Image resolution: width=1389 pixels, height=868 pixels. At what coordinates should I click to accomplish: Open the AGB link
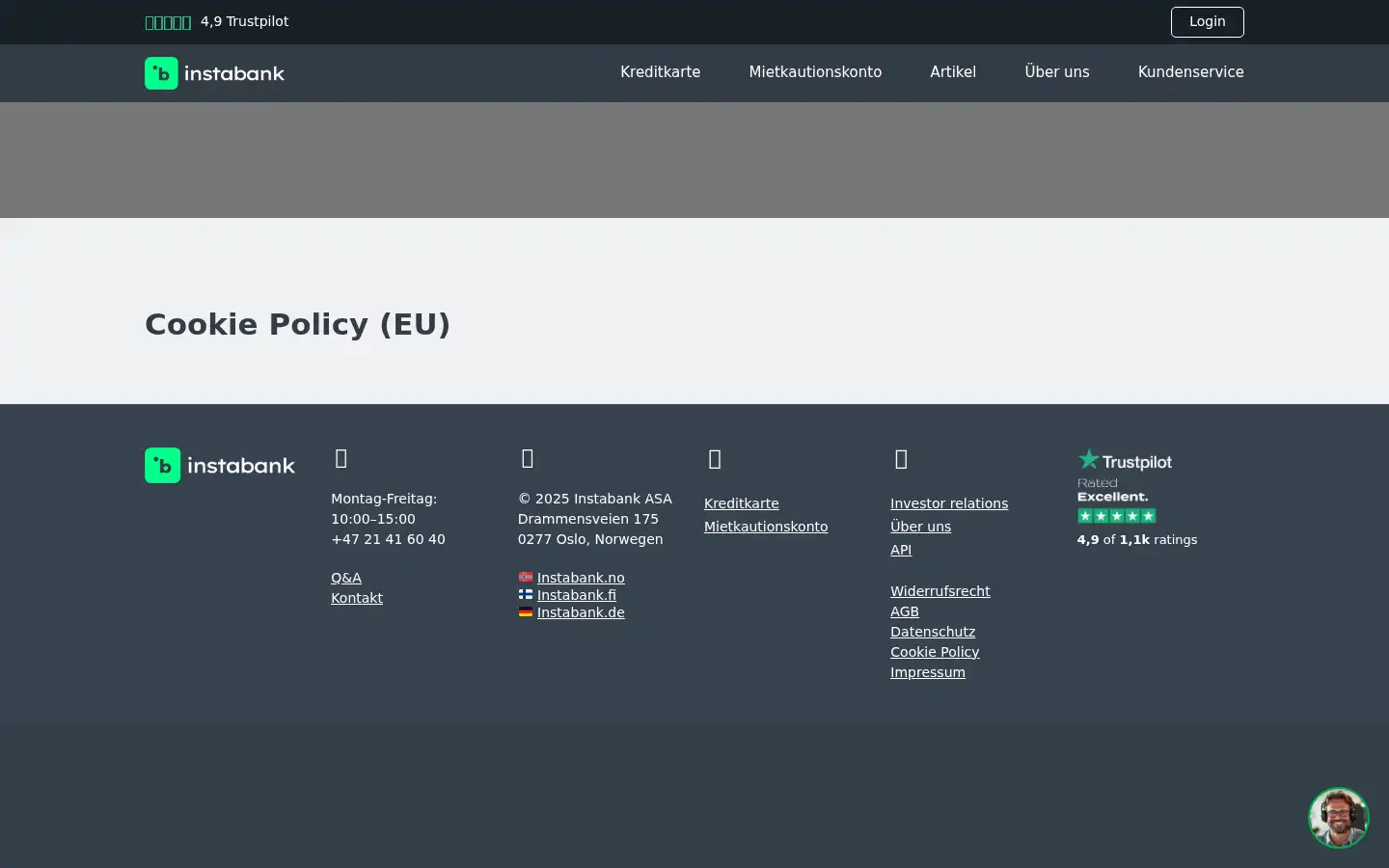click(905, 611)
